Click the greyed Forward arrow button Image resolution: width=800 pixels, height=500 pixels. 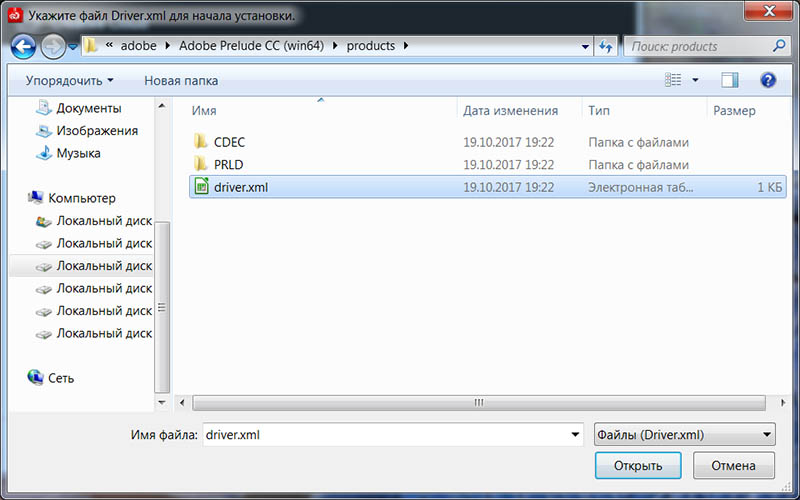click(53, 47)
